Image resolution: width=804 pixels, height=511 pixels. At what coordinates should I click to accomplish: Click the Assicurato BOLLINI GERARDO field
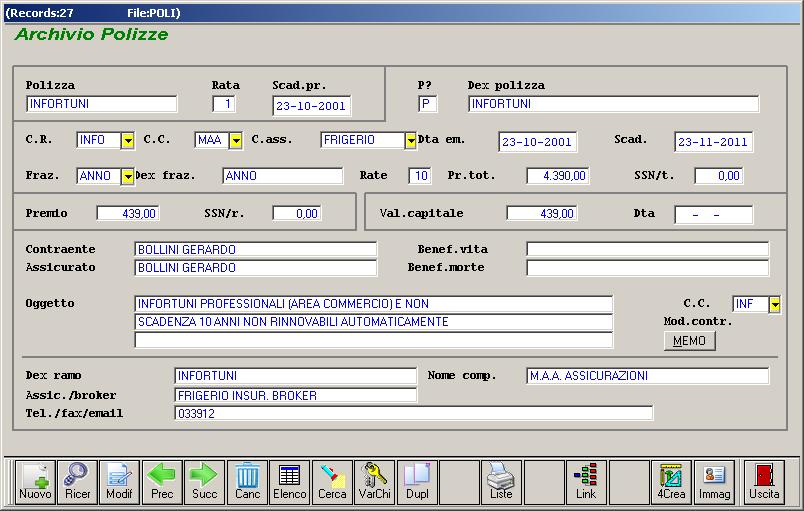click(255, 268)
